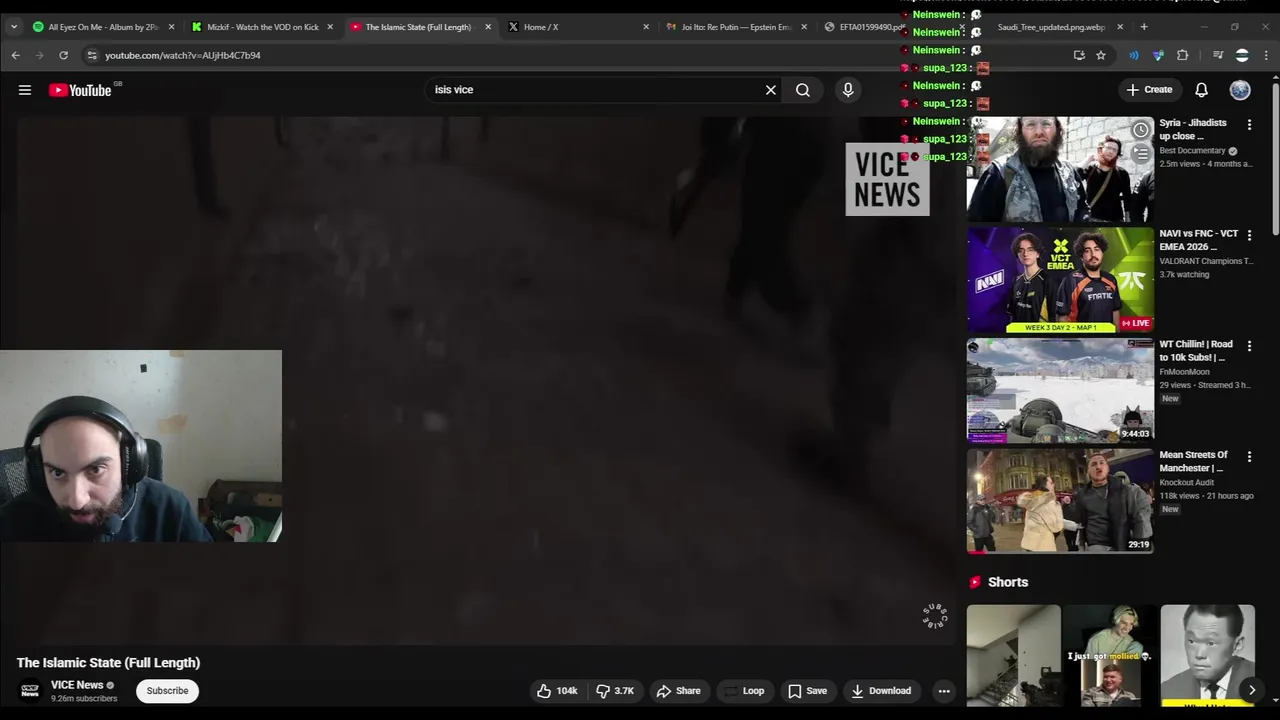Screen dimensions: 1280x720
Task: Go back with browser back arrow
Action: [15, 55]
